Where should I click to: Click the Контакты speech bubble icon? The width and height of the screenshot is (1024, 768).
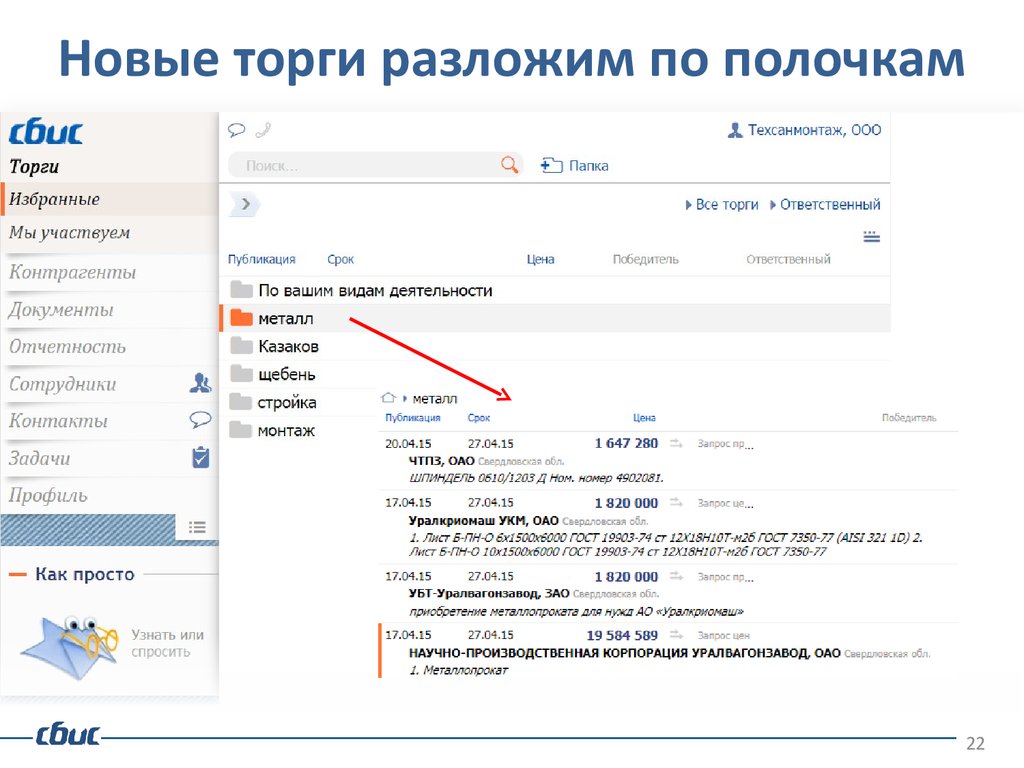coord(200,420)
